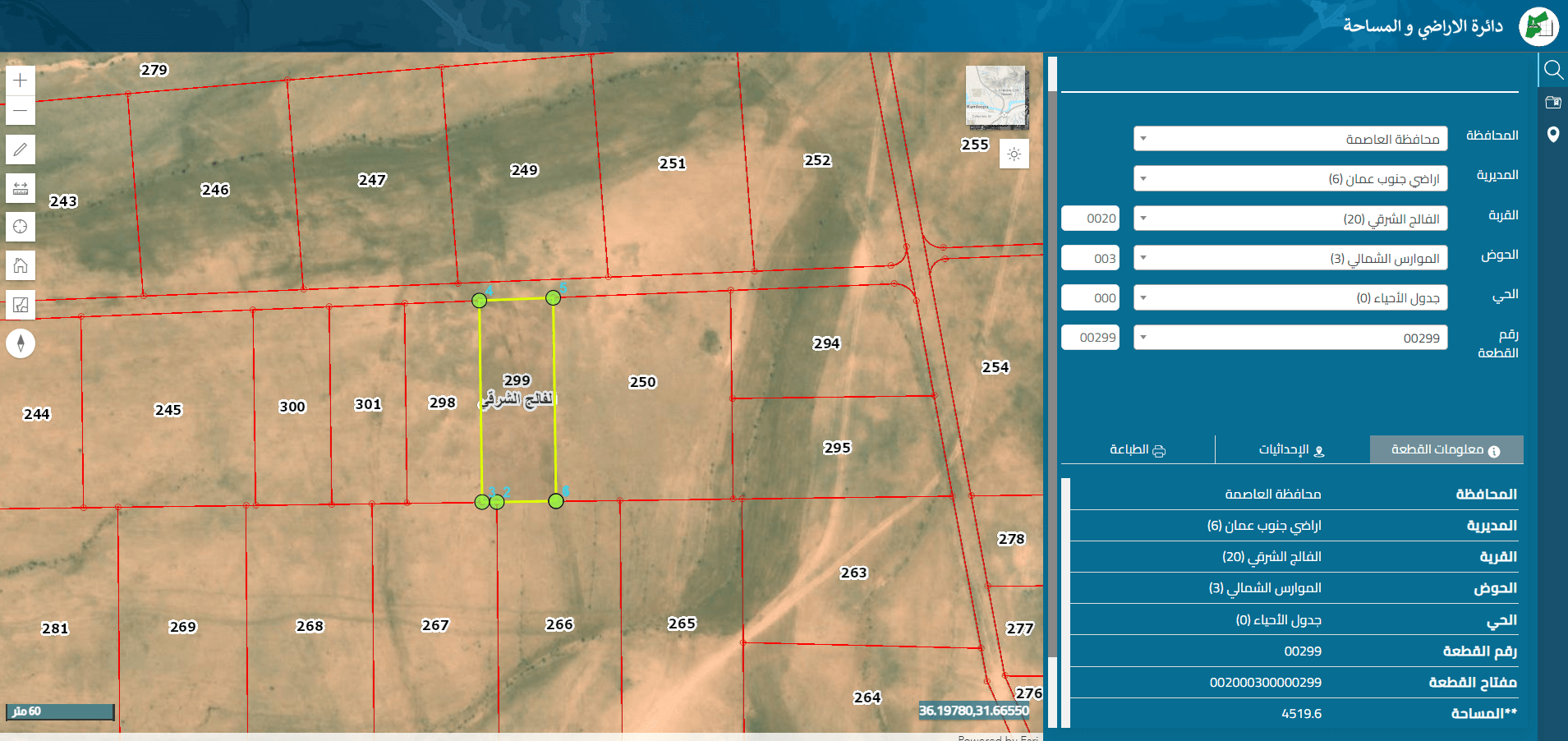Click the parcel number code field 00299
1568x741 pixels.
coord(1091,338)
